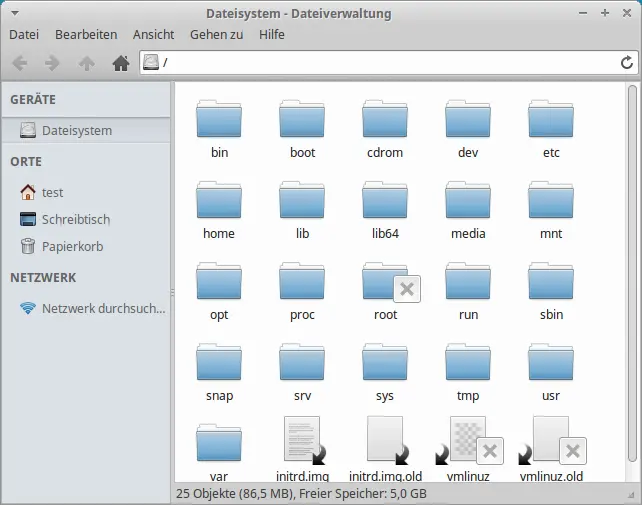Click the Home folder toolbar icon
The image size is (642, 505).
[121, 63]
